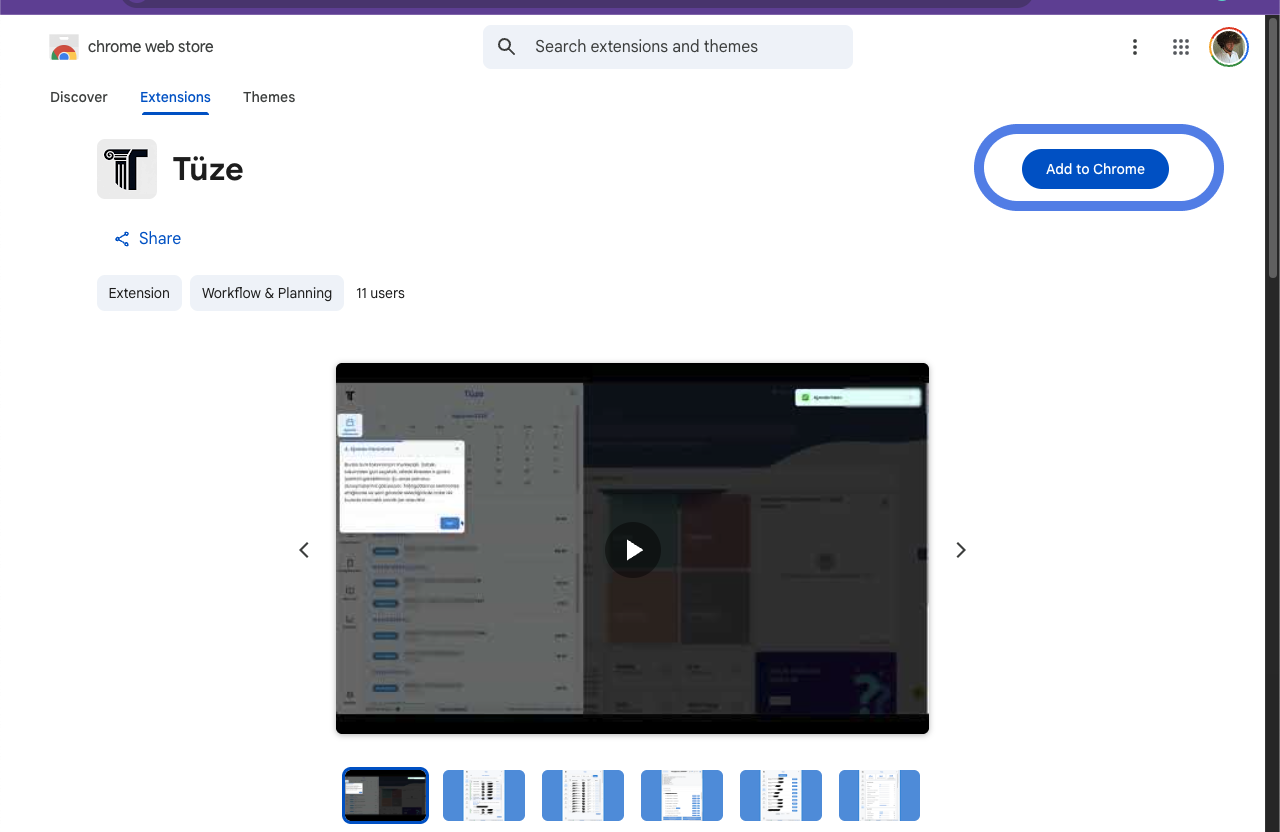Open the Google account avatar
The height and width of the screenshot is (832, 1280).
point(1229,47)
